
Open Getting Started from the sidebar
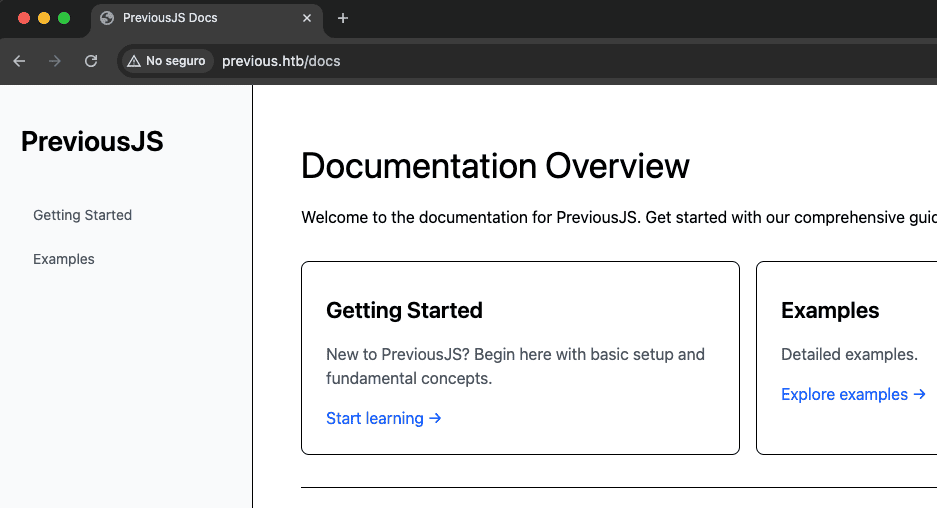pos(82,215)
